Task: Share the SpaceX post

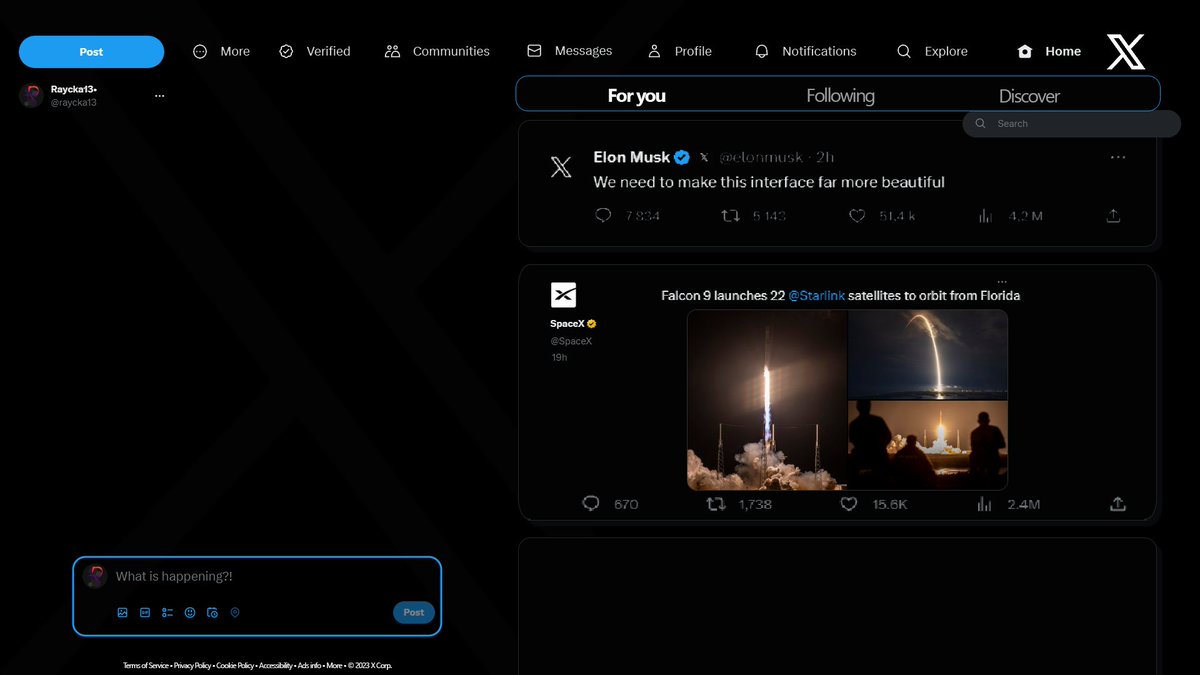Action: click(x=1118, y=504)
